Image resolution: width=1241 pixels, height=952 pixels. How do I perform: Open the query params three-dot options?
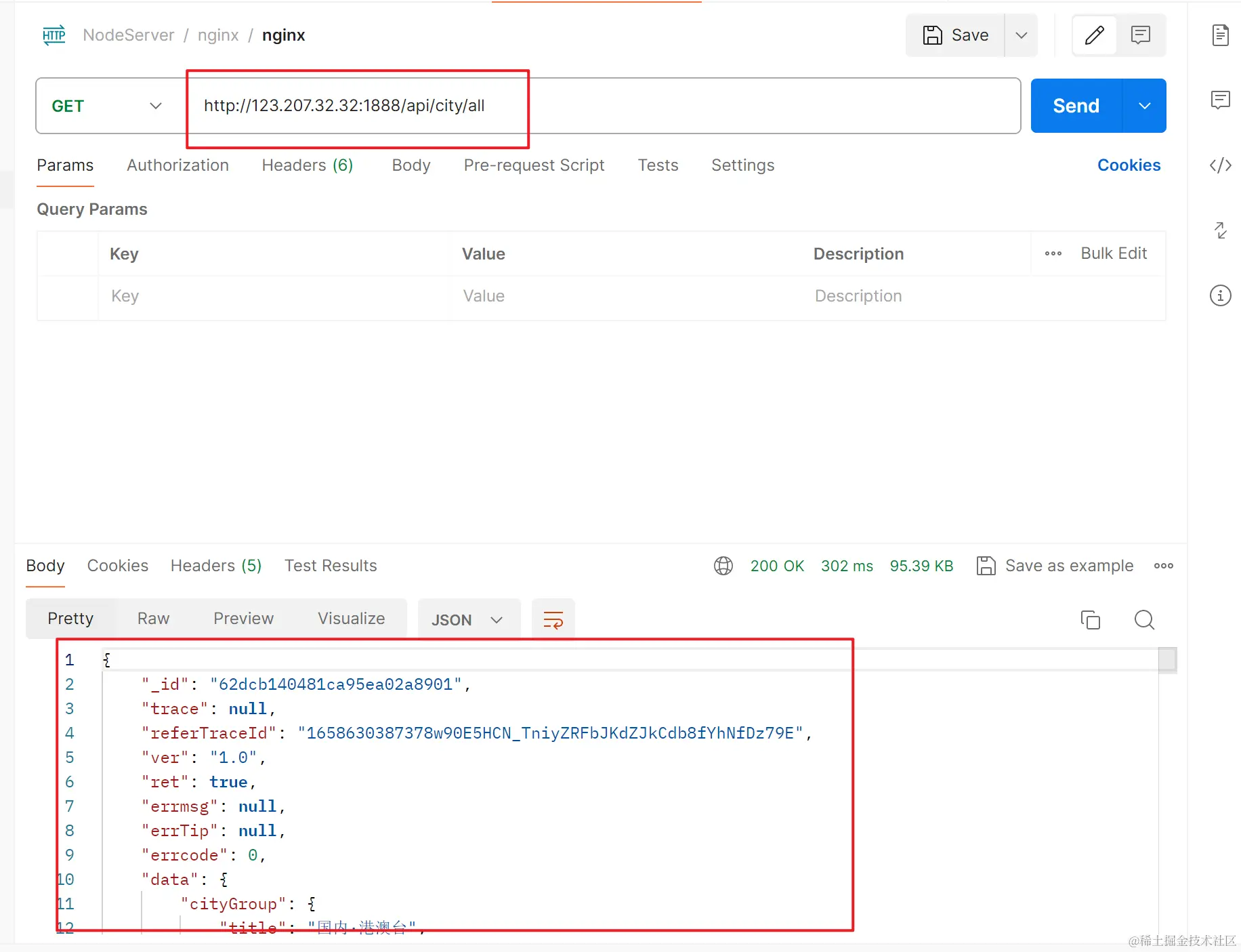[x=1053, y=253]
